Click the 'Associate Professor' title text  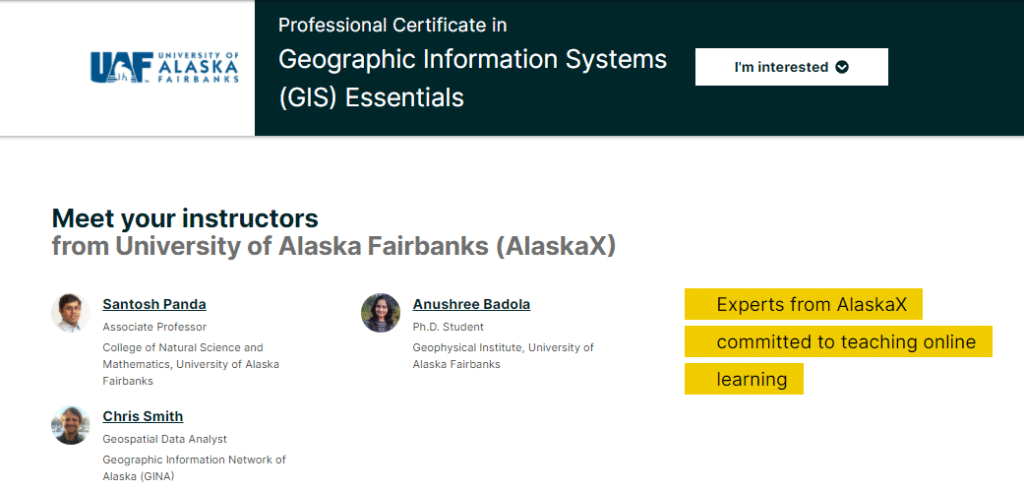pos(154,327)
